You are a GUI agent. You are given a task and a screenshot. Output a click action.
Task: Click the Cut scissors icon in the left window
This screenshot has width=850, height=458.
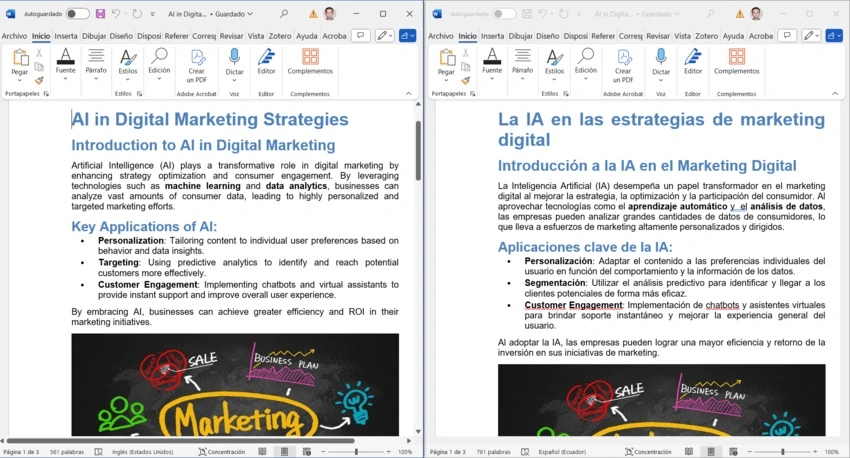pos(39,53)
